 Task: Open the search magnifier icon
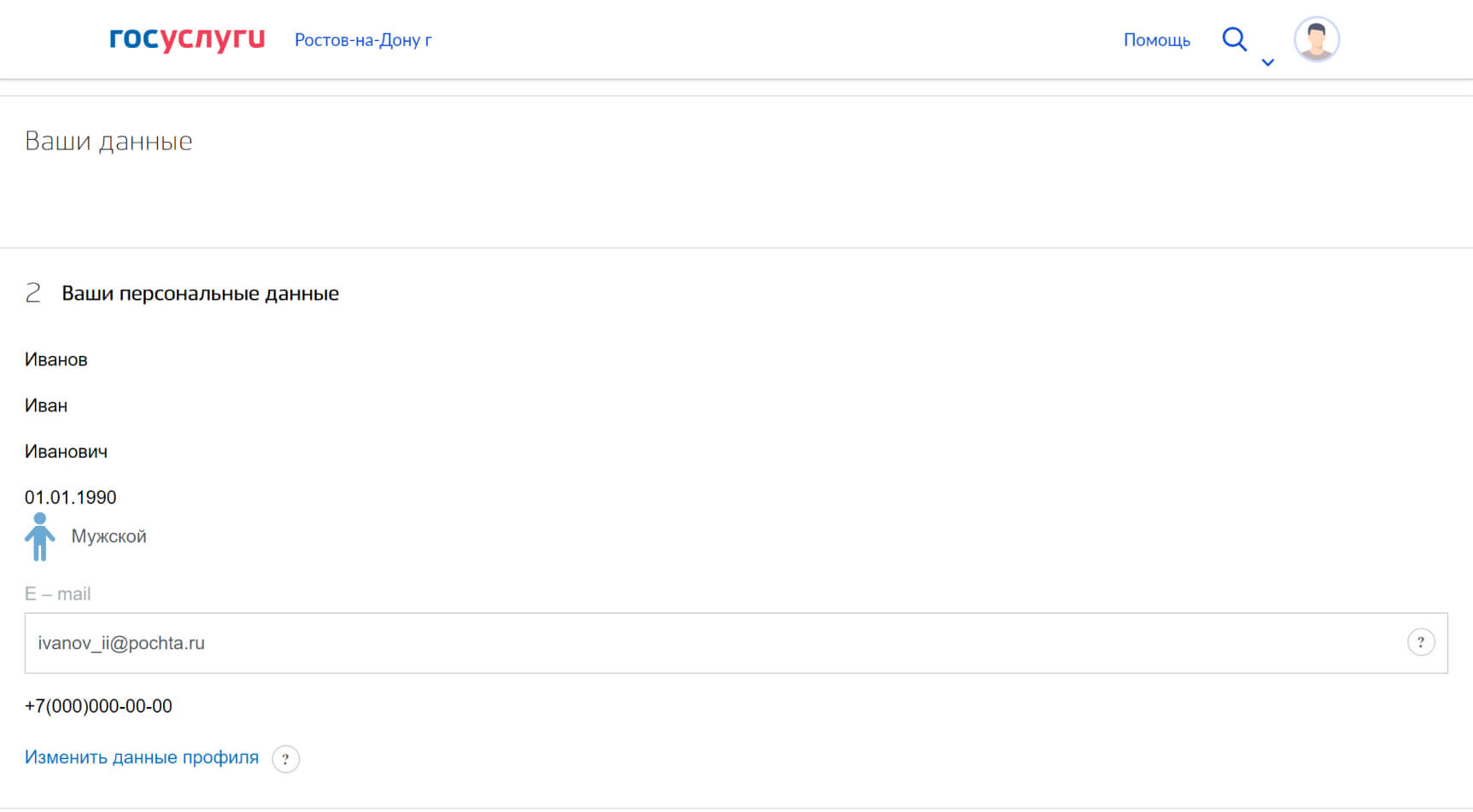click(x=1234, y=39)
